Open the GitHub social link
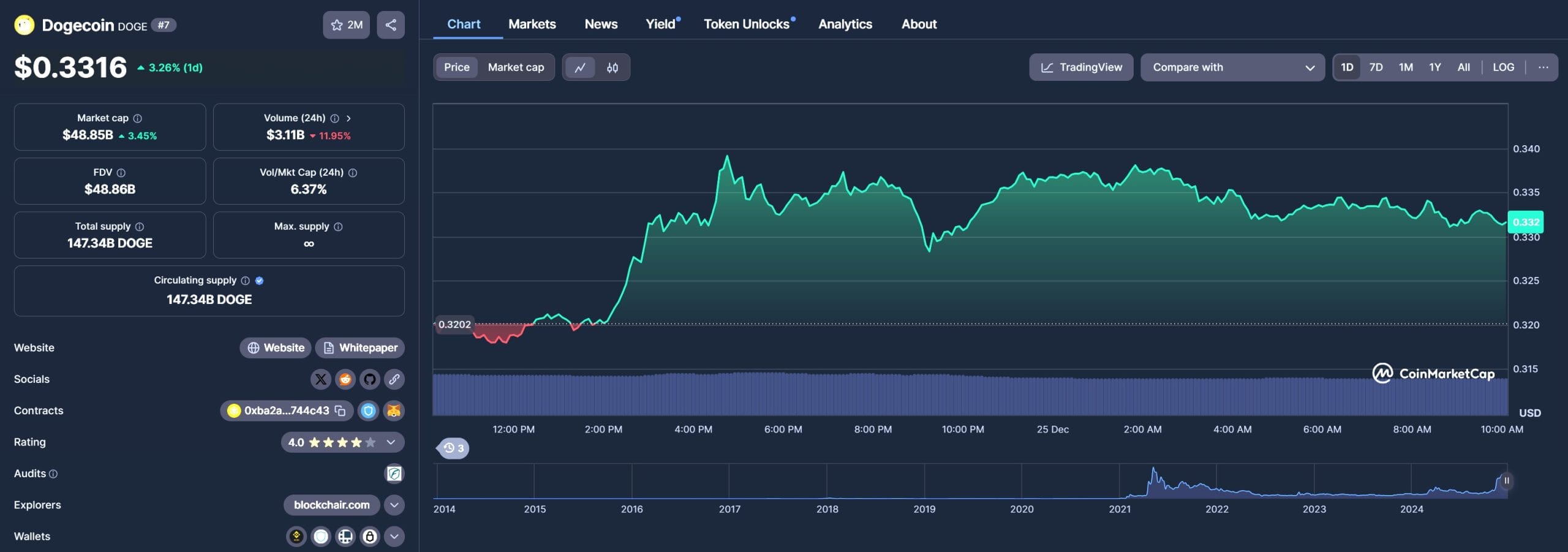This screenshot has width=1568, height=552. click(x=370, y=379)
